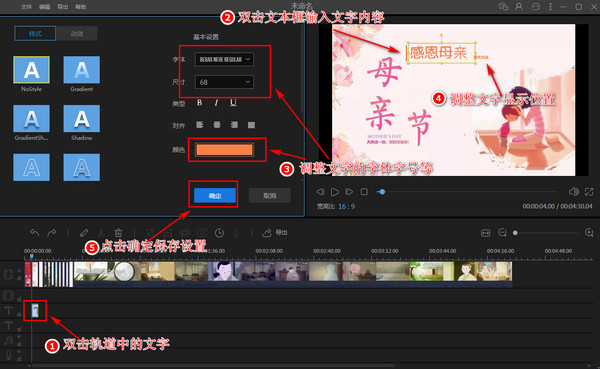Image resolution: width=600 pixels, height=369 pixels.
Task: Open the 导出 menu in menu bar
Action: [62, 7]
